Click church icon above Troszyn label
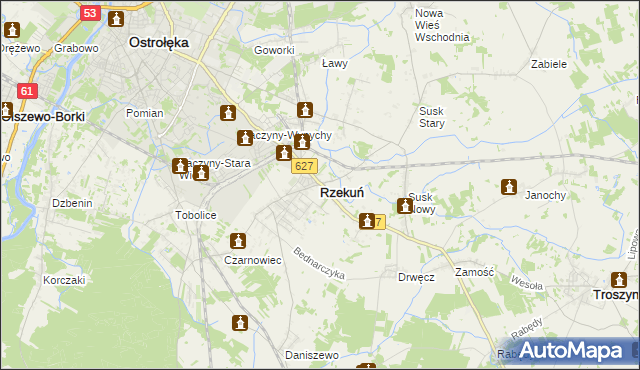Image resolution: width=640 pixels, height=370 pixels. click(x=619, y=280)
